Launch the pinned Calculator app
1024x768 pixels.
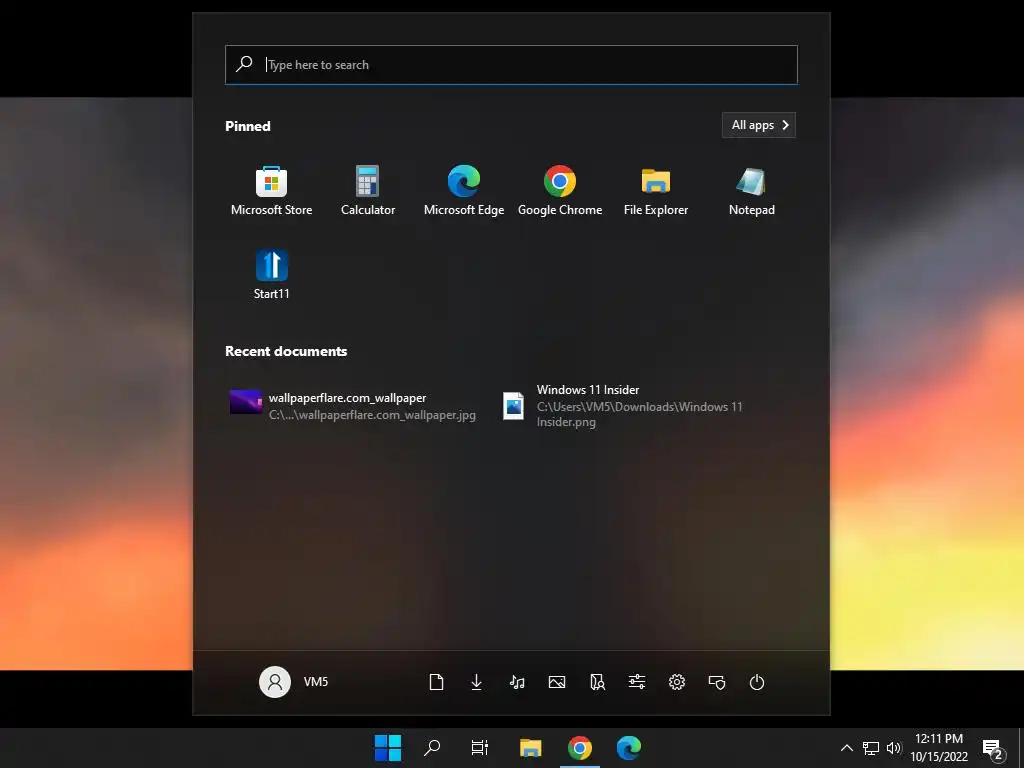pos(368,191)
